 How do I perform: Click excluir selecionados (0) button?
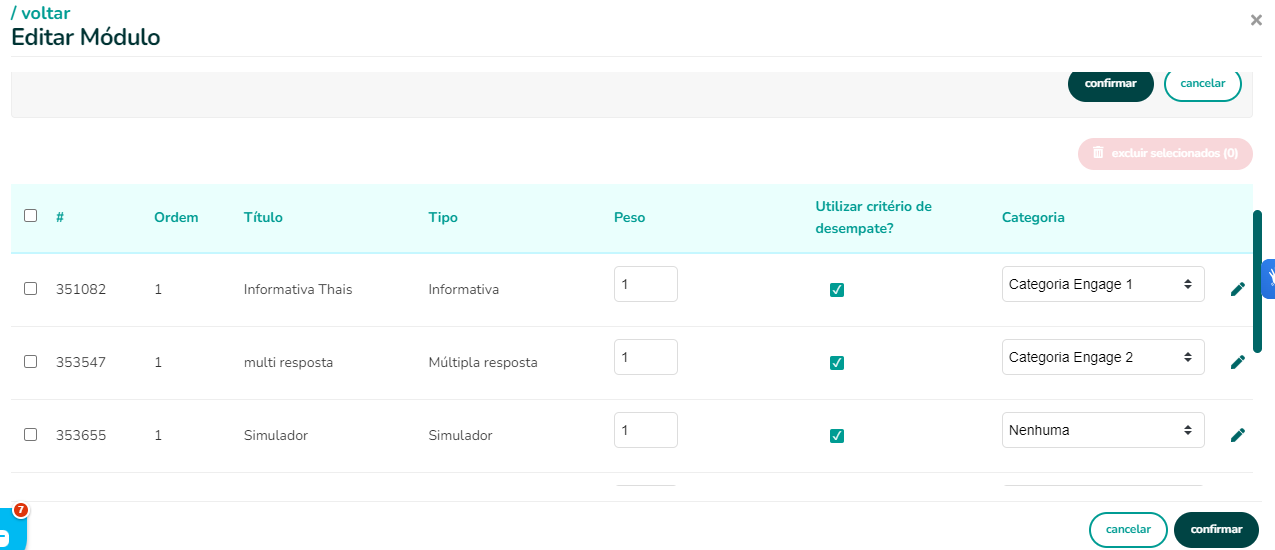pyautogui.click(x=1165, y=154)
